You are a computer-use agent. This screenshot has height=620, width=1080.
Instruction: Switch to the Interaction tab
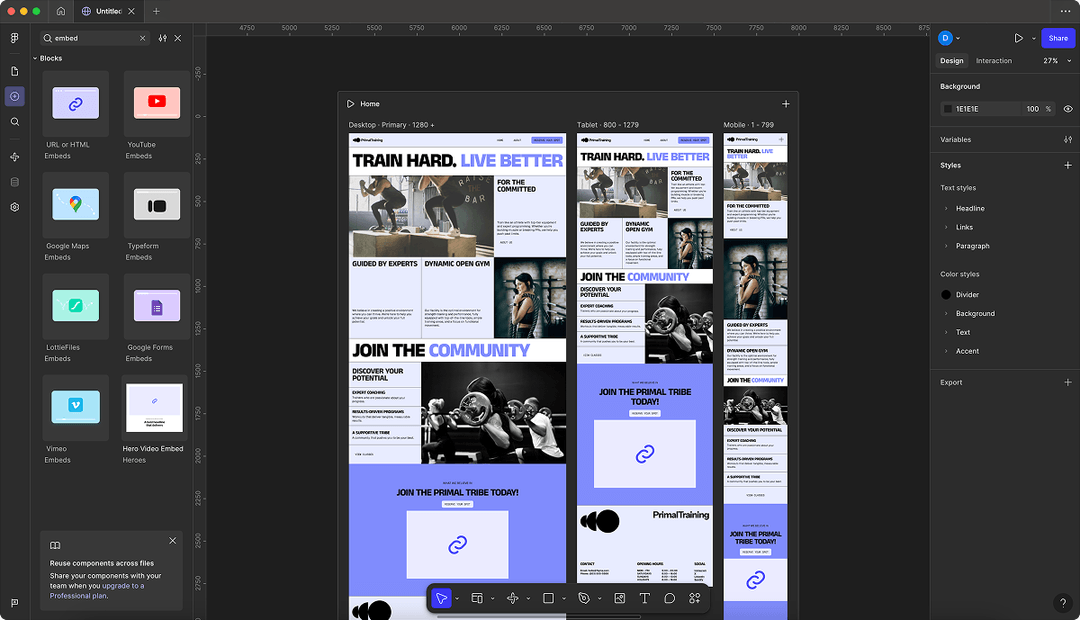coord(993,60)
